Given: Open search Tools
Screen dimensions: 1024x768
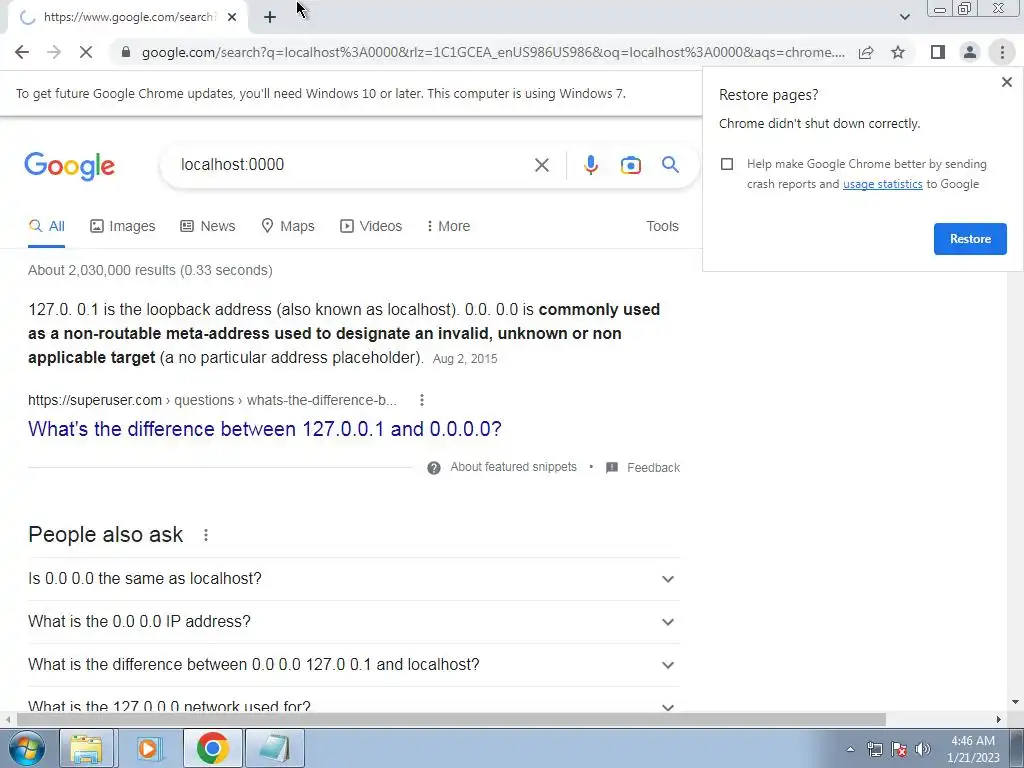Looking at the screenshot, I should 662,226.
